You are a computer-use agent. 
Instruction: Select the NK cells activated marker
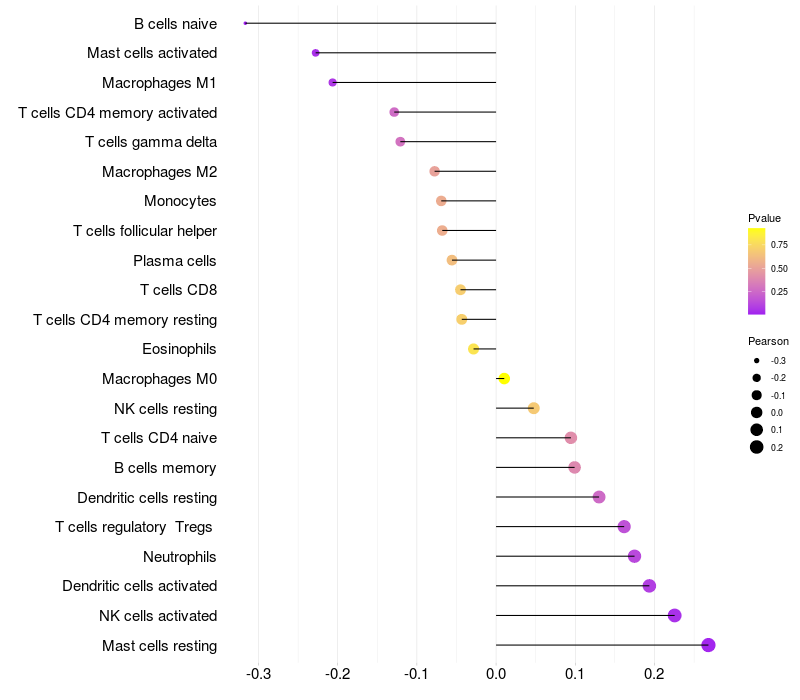(674, 615)
